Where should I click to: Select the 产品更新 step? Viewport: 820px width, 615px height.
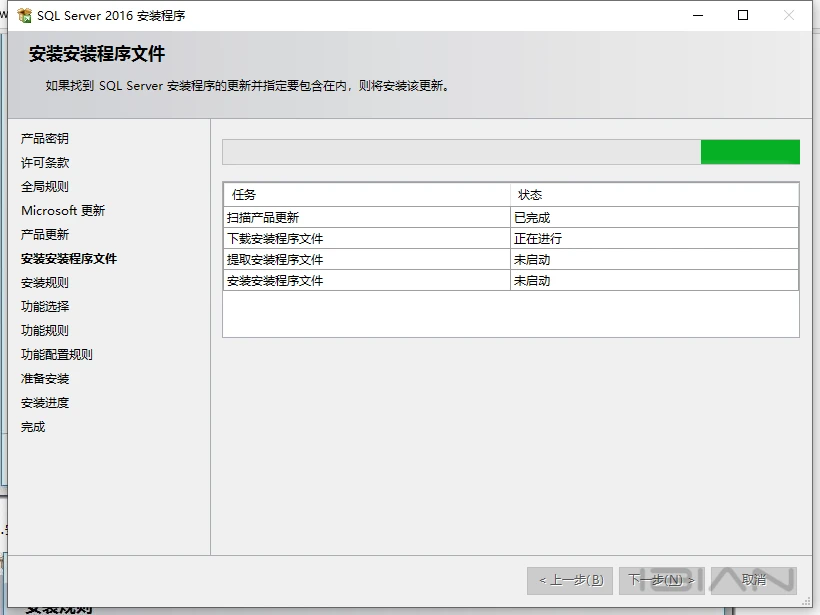pyautogui.click(x=45, y=235)
